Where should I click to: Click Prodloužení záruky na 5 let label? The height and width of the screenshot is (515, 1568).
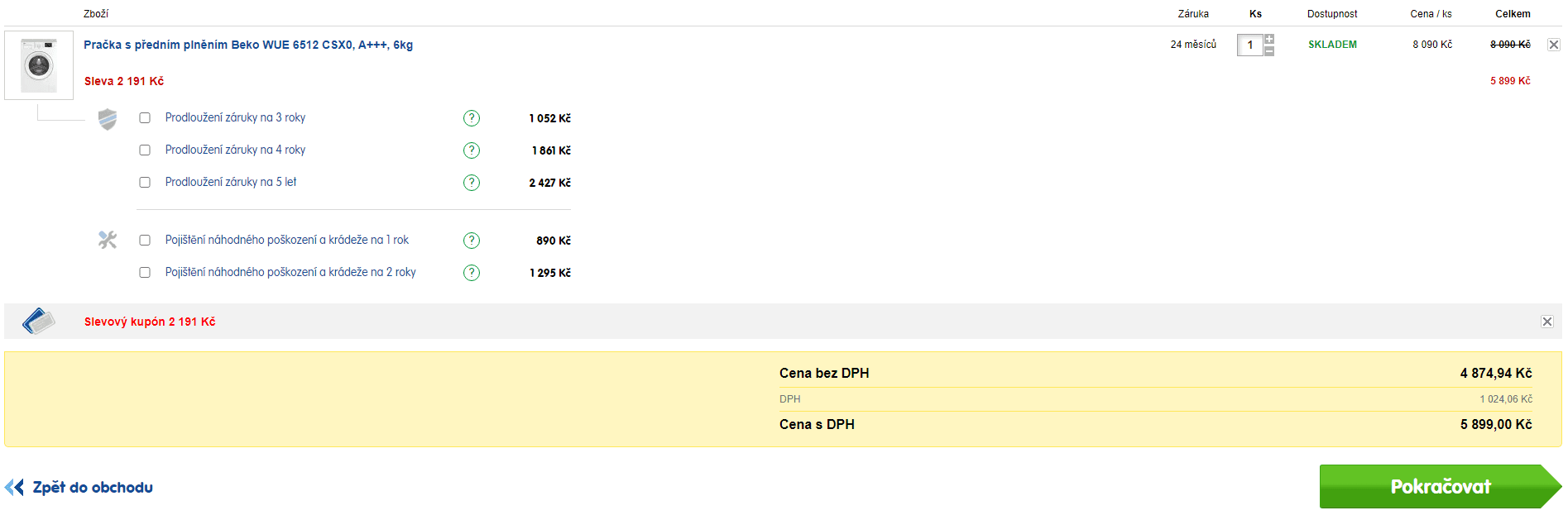[x=231, y=182]
